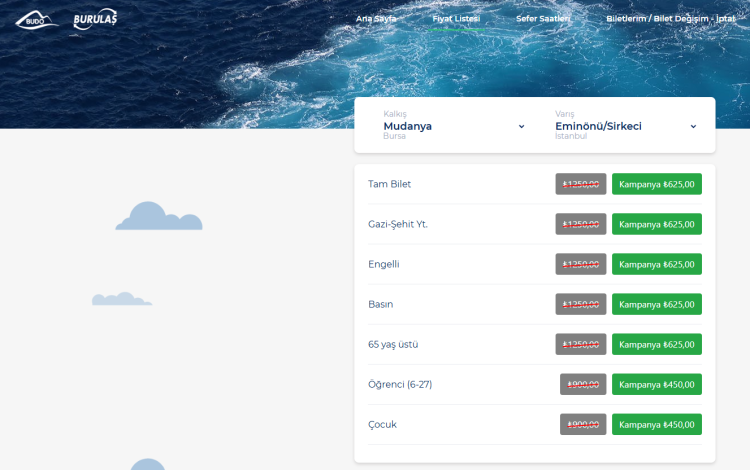Click Gazi-Şehit Yt. Kampanya price button

(x=656, y=224)
